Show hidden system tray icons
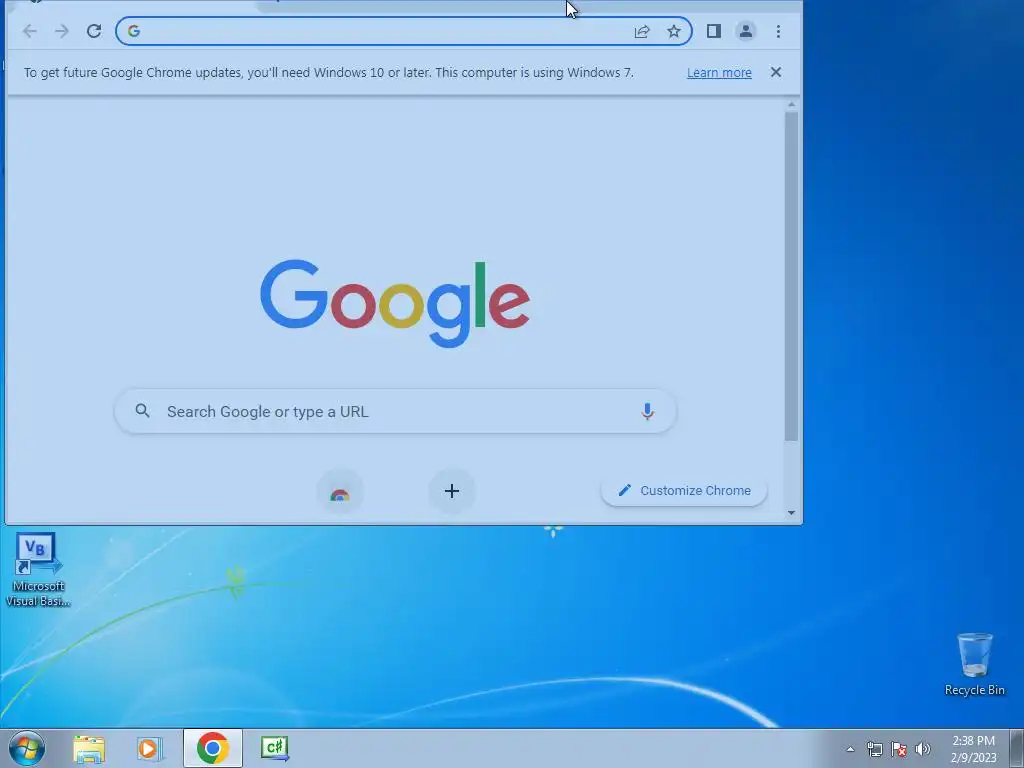This screenshot has height=768, width=1024. pos(850,749)
